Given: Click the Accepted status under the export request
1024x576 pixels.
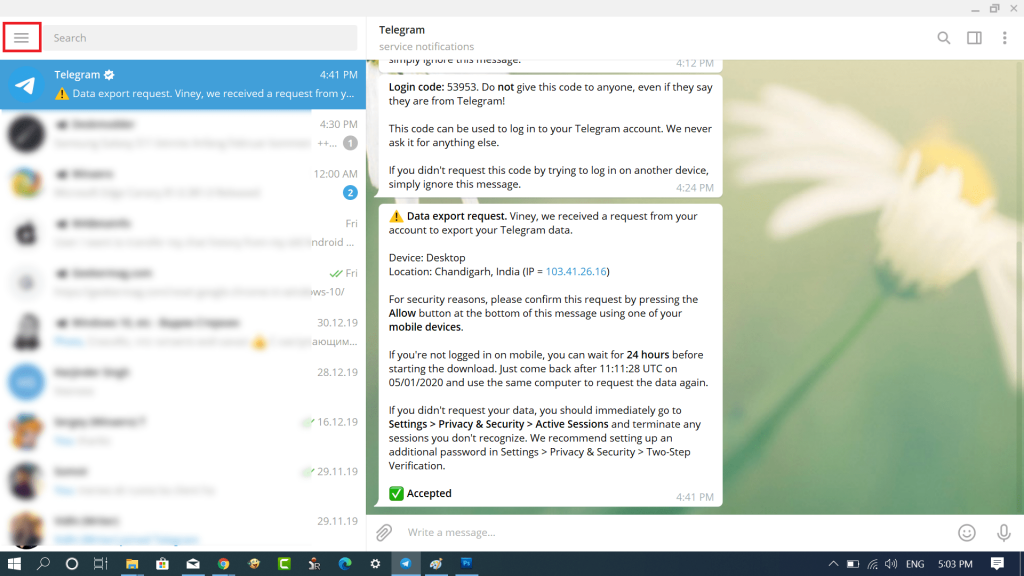Looking at the screenshot, I should 420,494.
